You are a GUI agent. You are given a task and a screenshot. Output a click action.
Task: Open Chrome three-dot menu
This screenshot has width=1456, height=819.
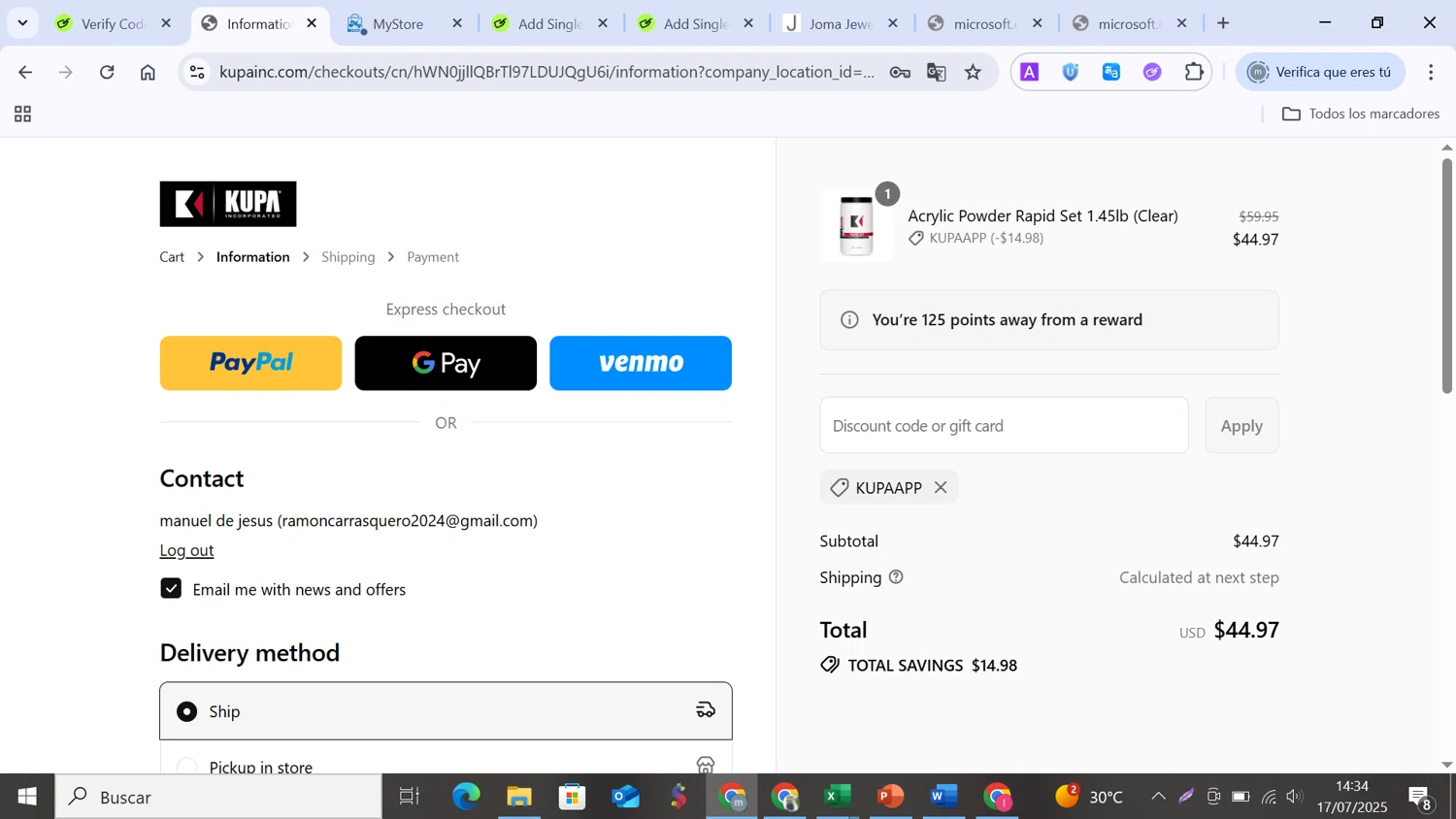coord(1431,72)
